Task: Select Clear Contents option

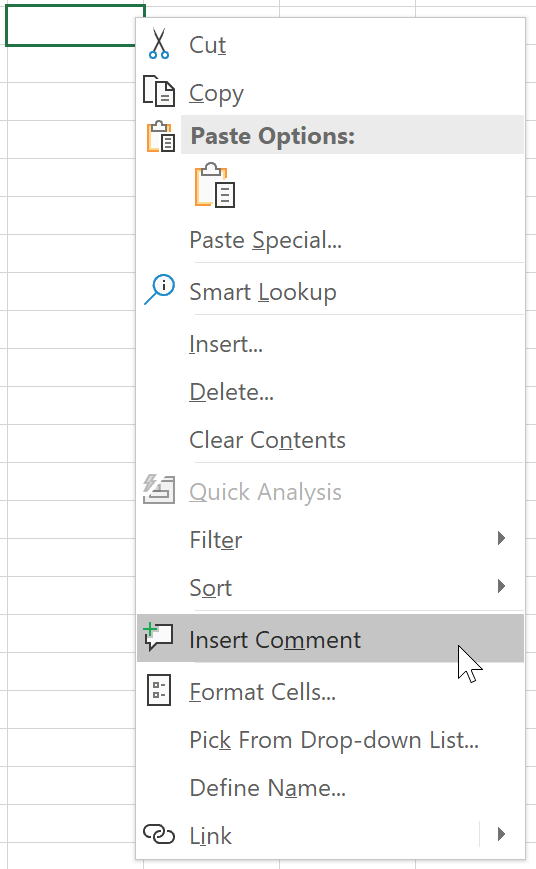Action: click(x=268, y=440)
